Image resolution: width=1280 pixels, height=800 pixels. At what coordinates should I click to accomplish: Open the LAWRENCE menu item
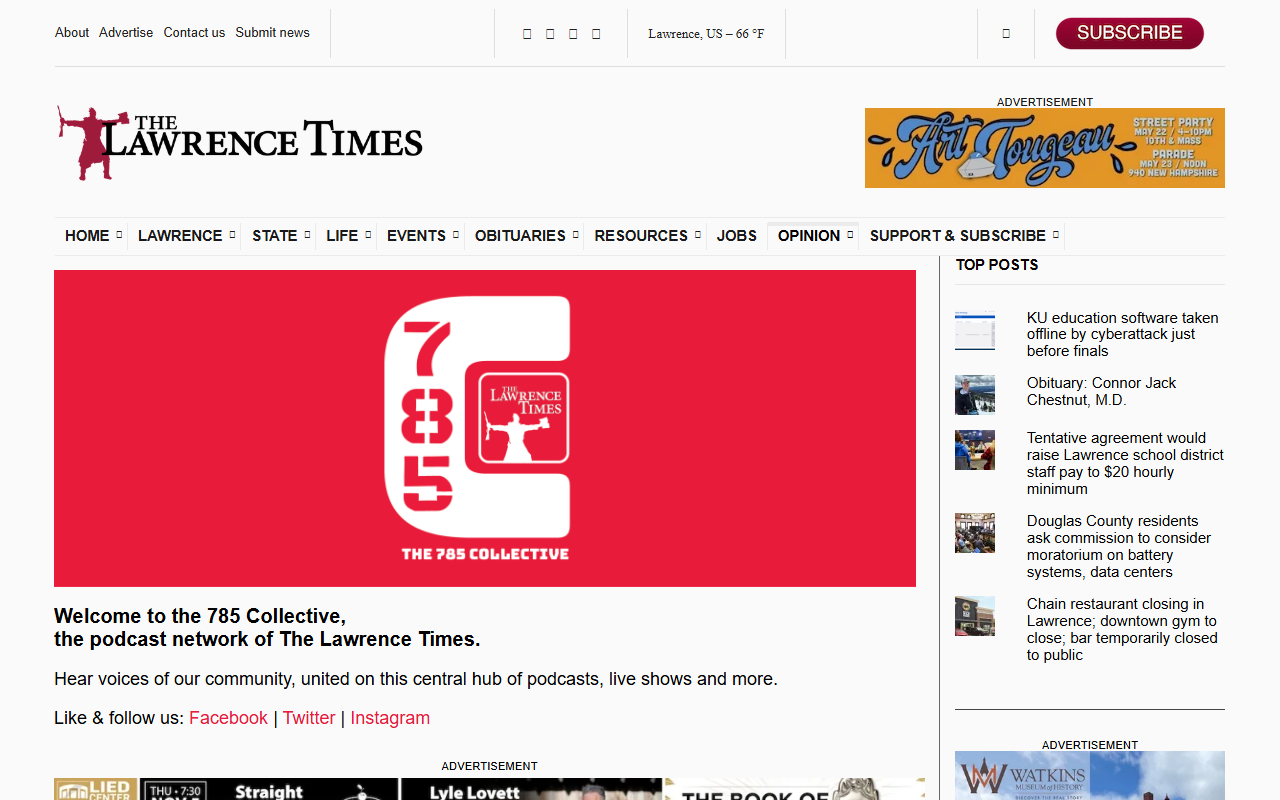click(180, 236)
